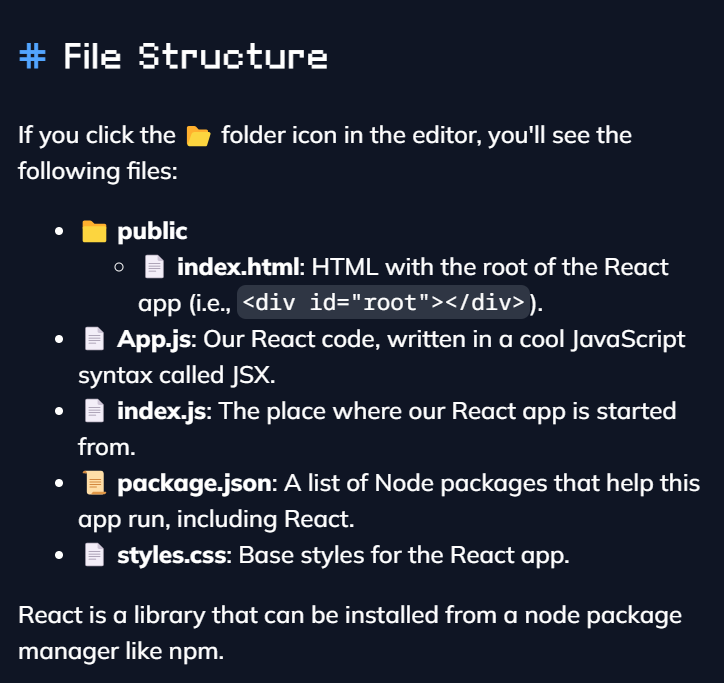Click the file icon beside styles.css
This screenshot has height=683, width=724.
94,556
